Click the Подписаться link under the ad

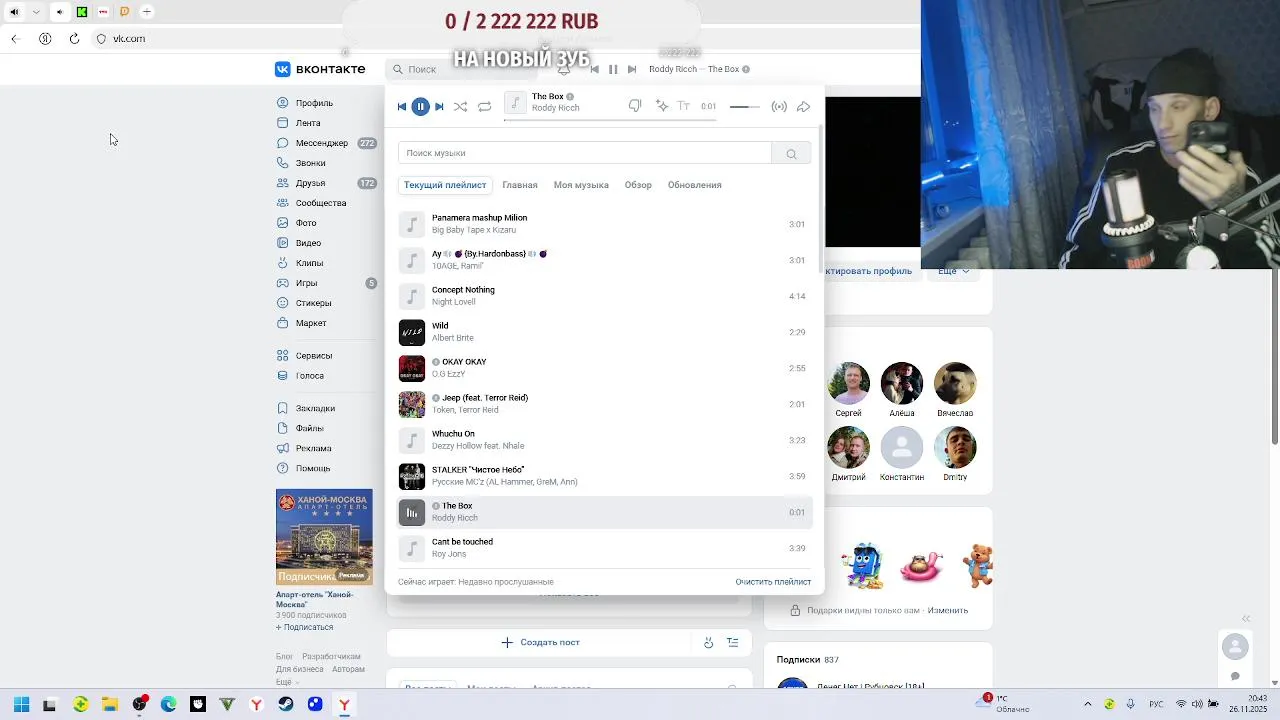pyautogui.click(x=305, y=627)
